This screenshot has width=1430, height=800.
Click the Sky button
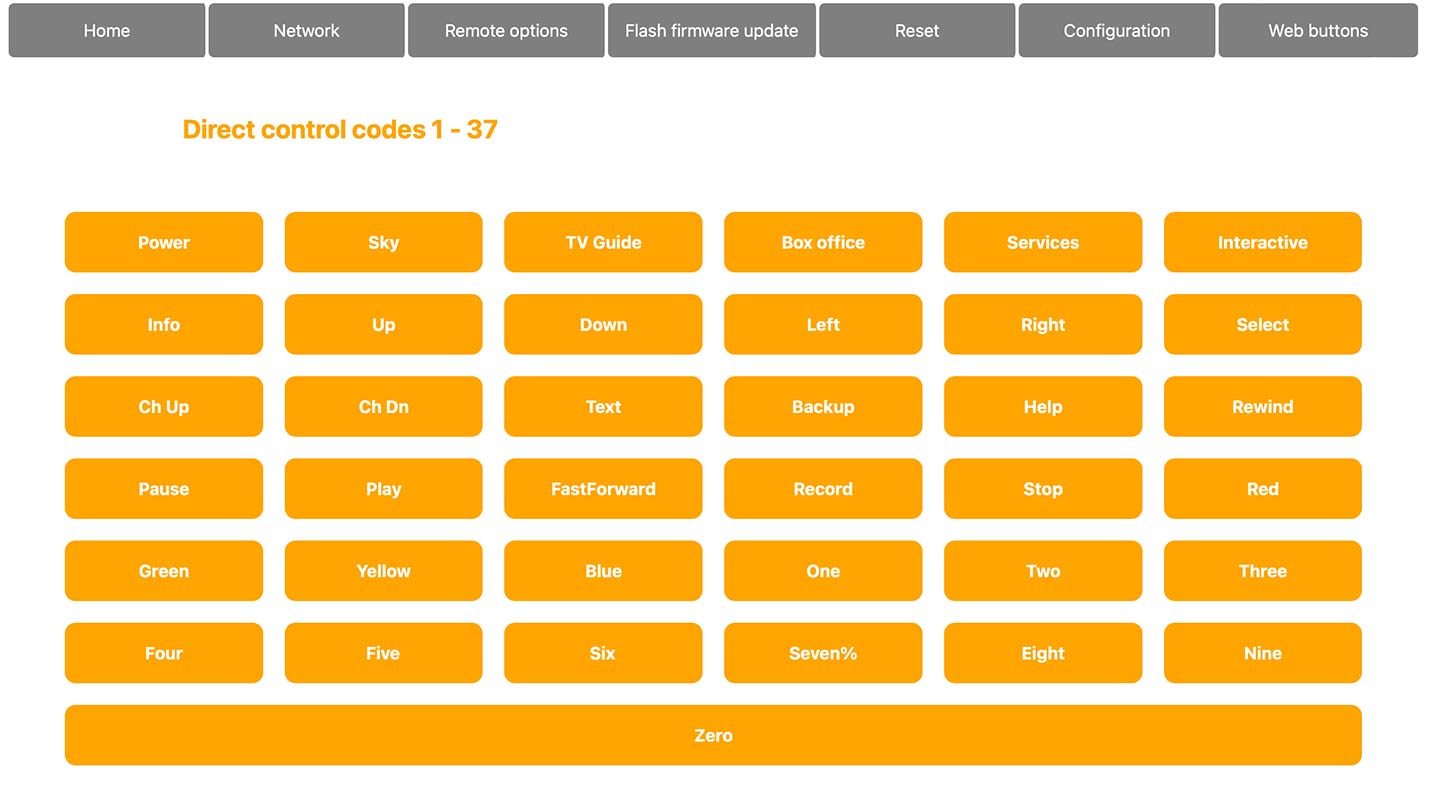tap(383, 242)
